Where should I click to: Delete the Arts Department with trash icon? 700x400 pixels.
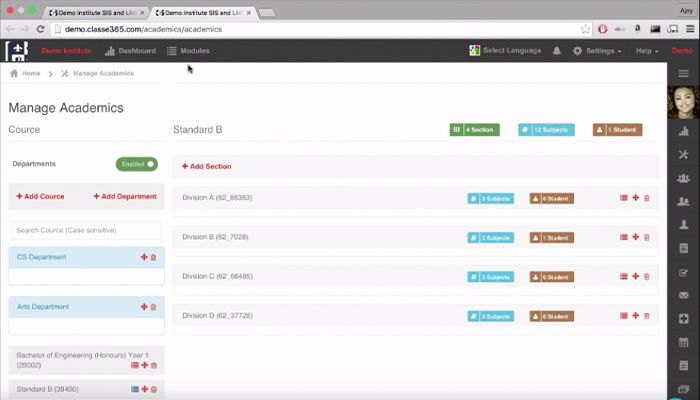pyautogui.click(x=154, y=307)
